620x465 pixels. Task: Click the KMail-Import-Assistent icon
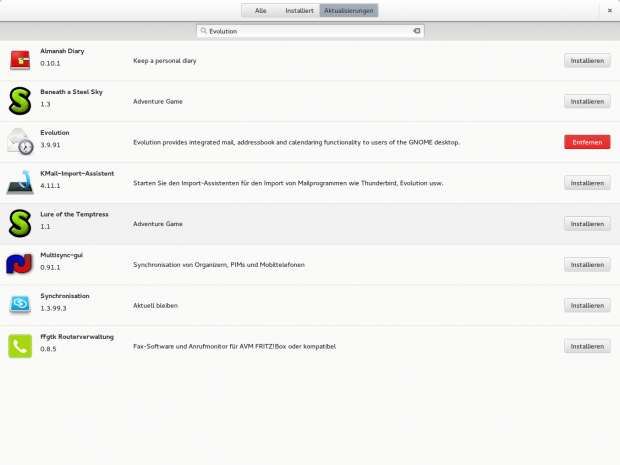point(20,182)
